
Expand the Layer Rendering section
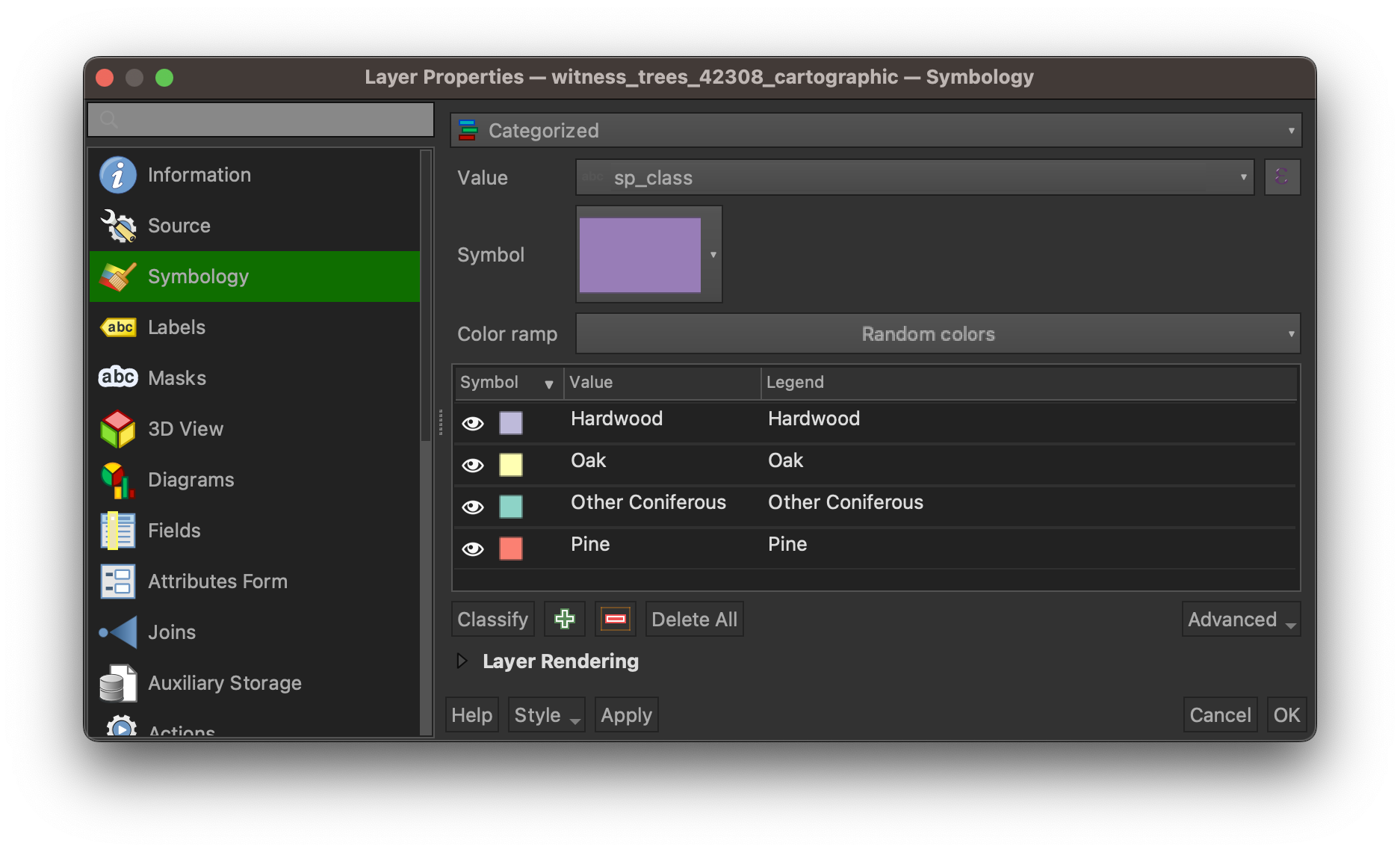[462, 661]
